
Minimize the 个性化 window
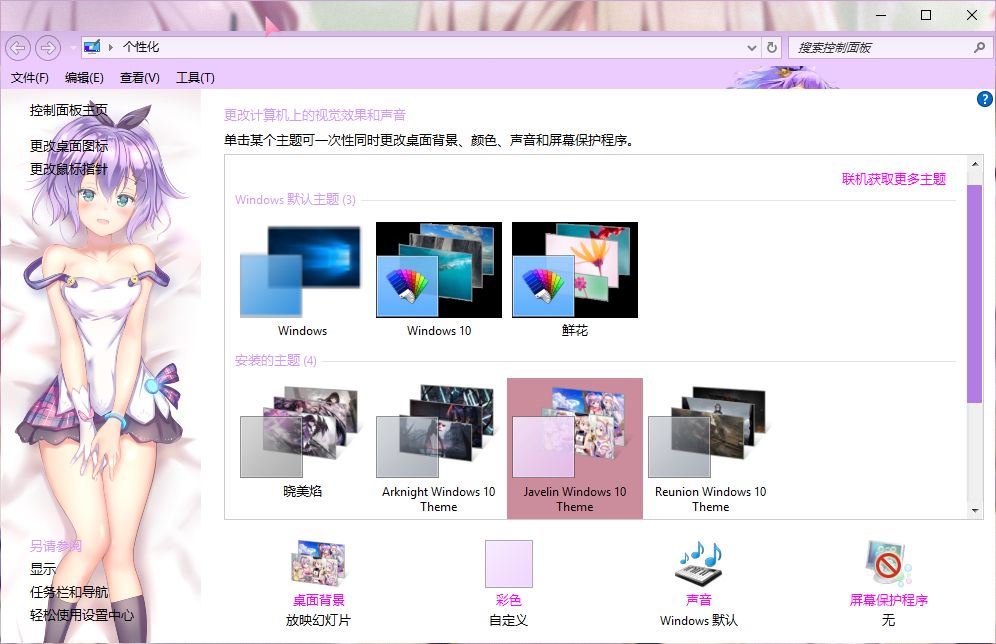880,15
